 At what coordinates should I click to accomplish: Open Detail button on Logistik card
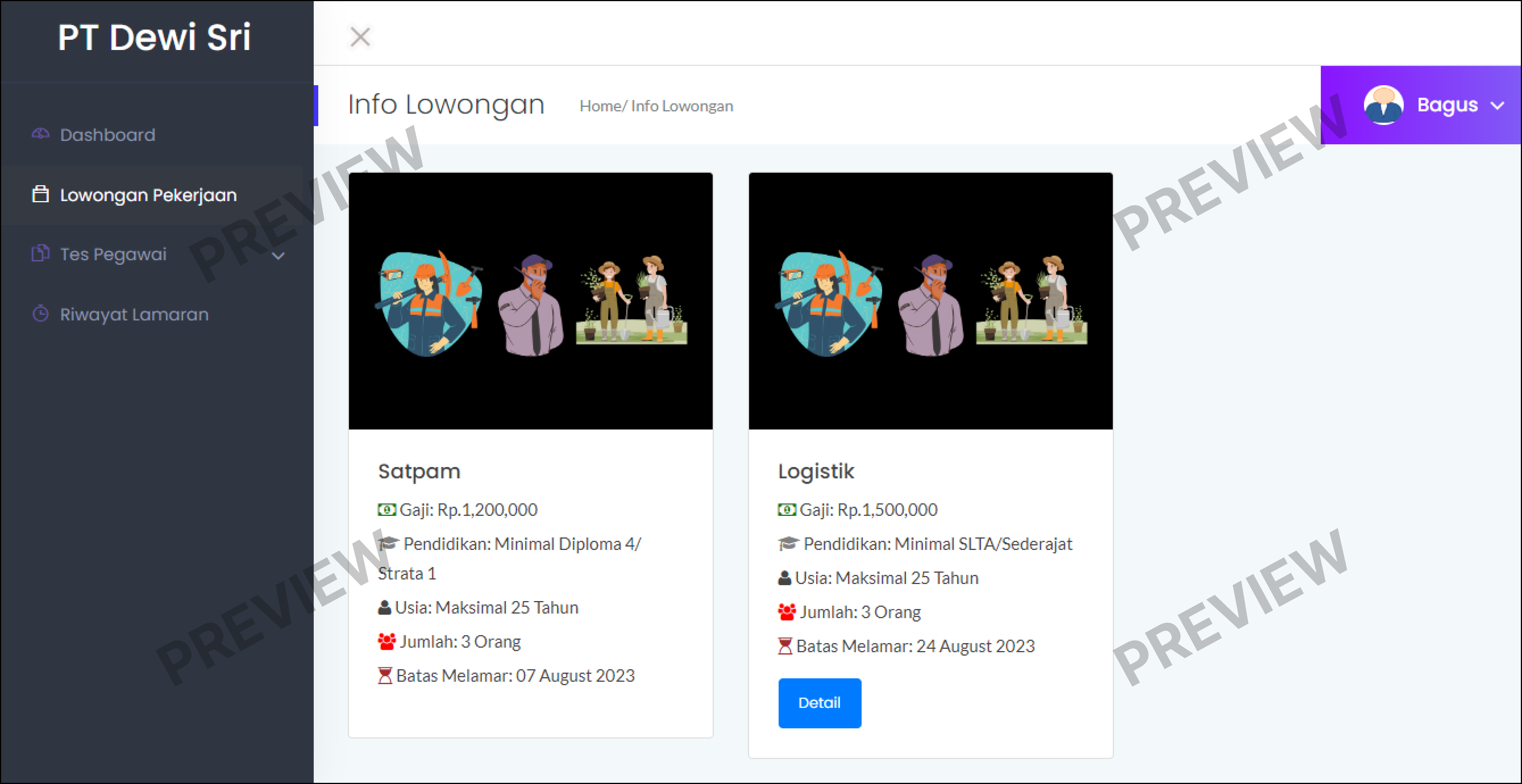pyautogui.click(x=820, y=703)
